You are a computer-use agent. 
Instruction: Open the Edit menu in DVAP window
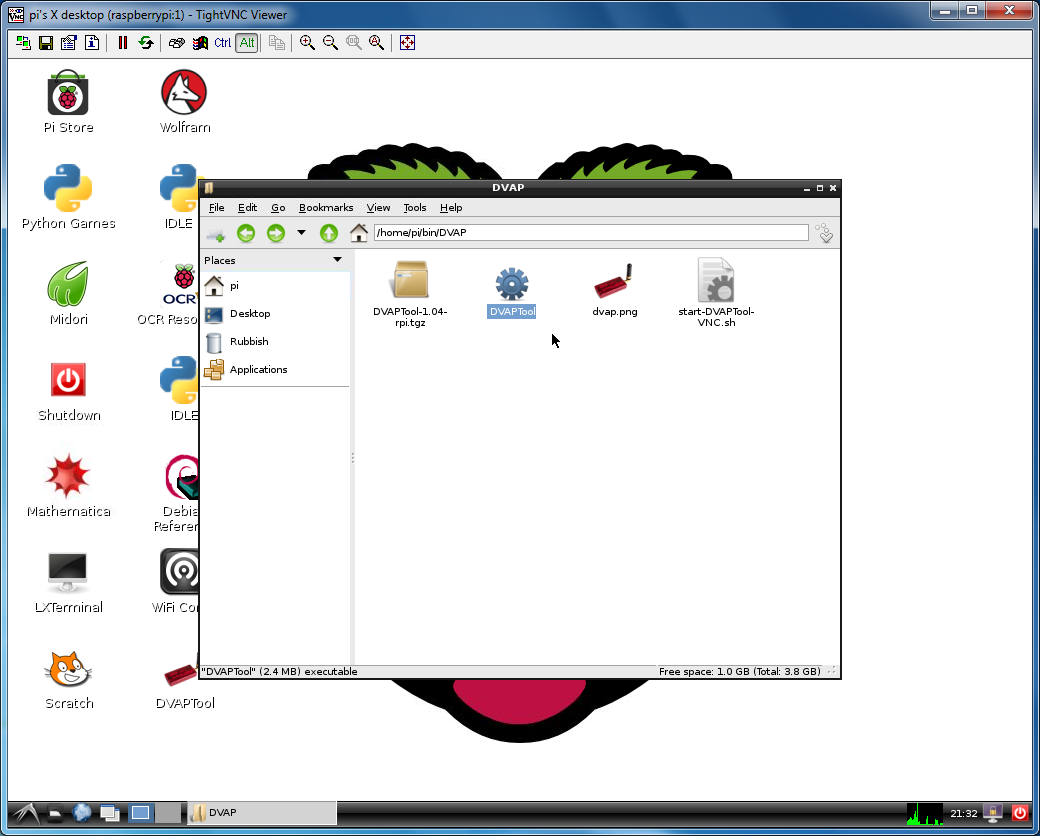coord(247,208)
